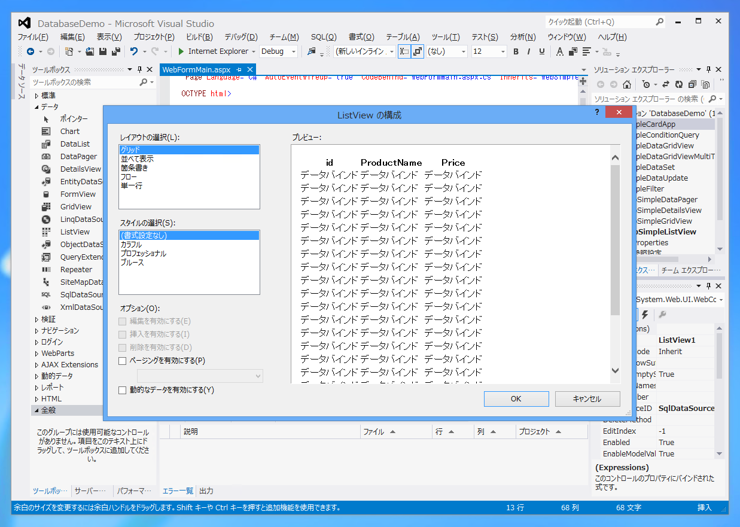Click the navigate backward toolbar icon

pos(31,51)
